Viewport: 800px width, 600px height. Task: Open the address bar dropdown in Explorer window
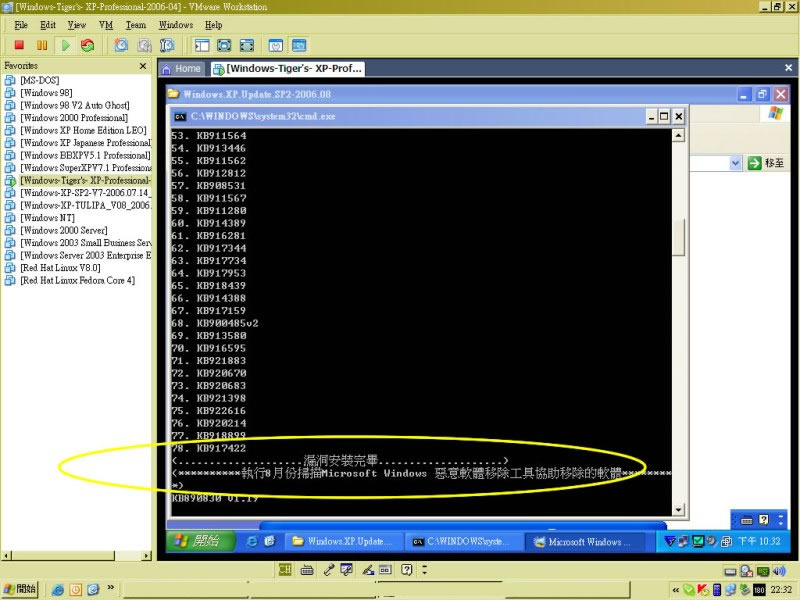pyautogui.click(x=735, y=163)
